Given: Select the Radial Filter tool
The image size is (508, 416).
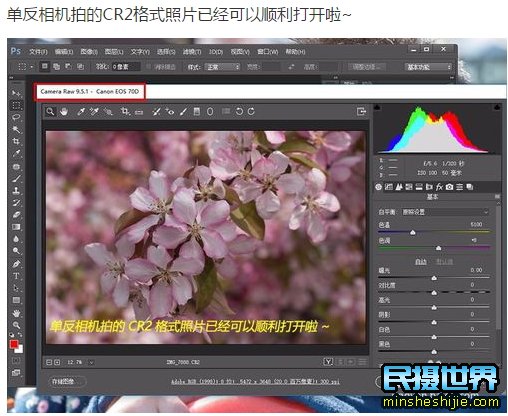Looking at the screenshot, I should click(210, 111).
